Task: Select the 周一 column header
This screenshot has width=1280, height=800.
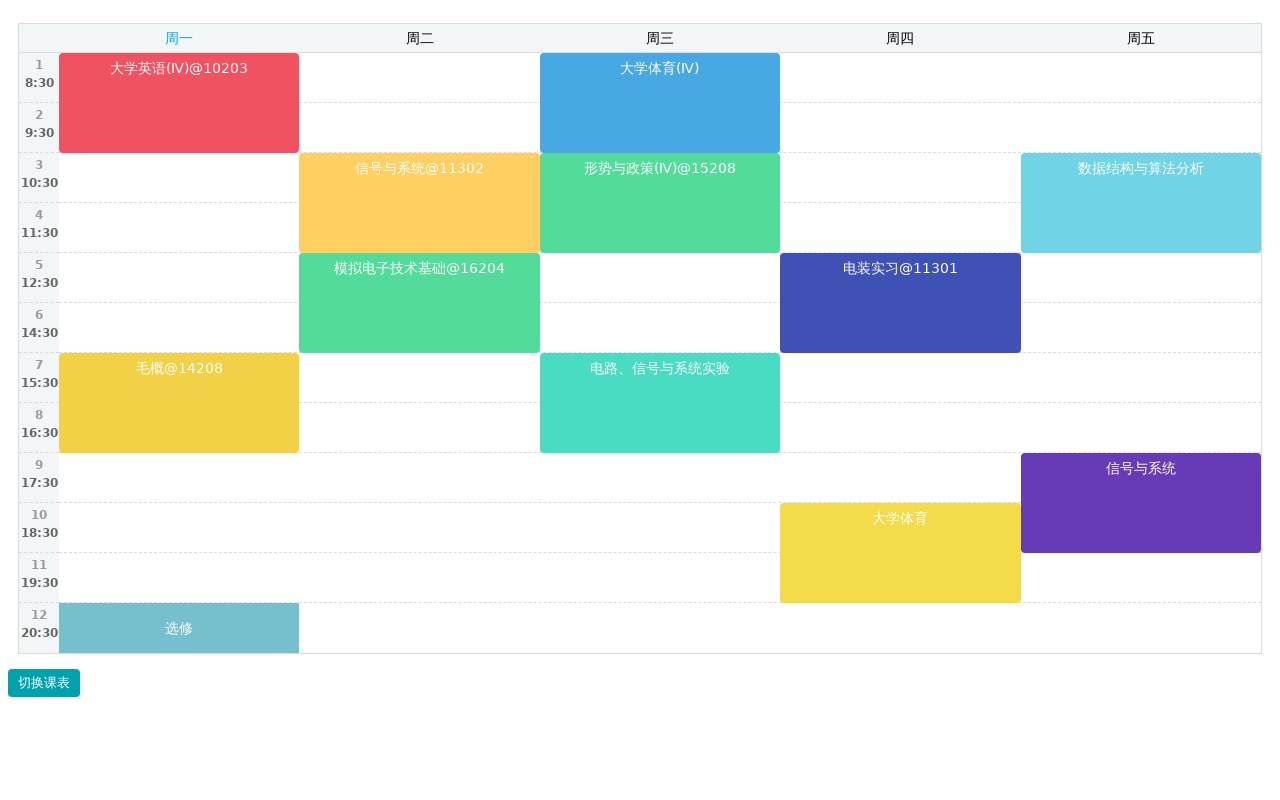Action: (x=179, y=38)
